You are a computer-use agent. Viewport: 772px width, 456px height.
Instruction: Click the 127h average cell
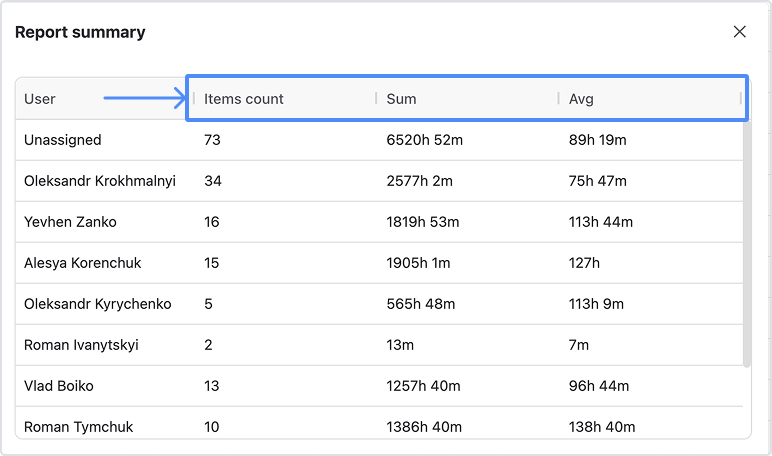(x=584, y=263)
